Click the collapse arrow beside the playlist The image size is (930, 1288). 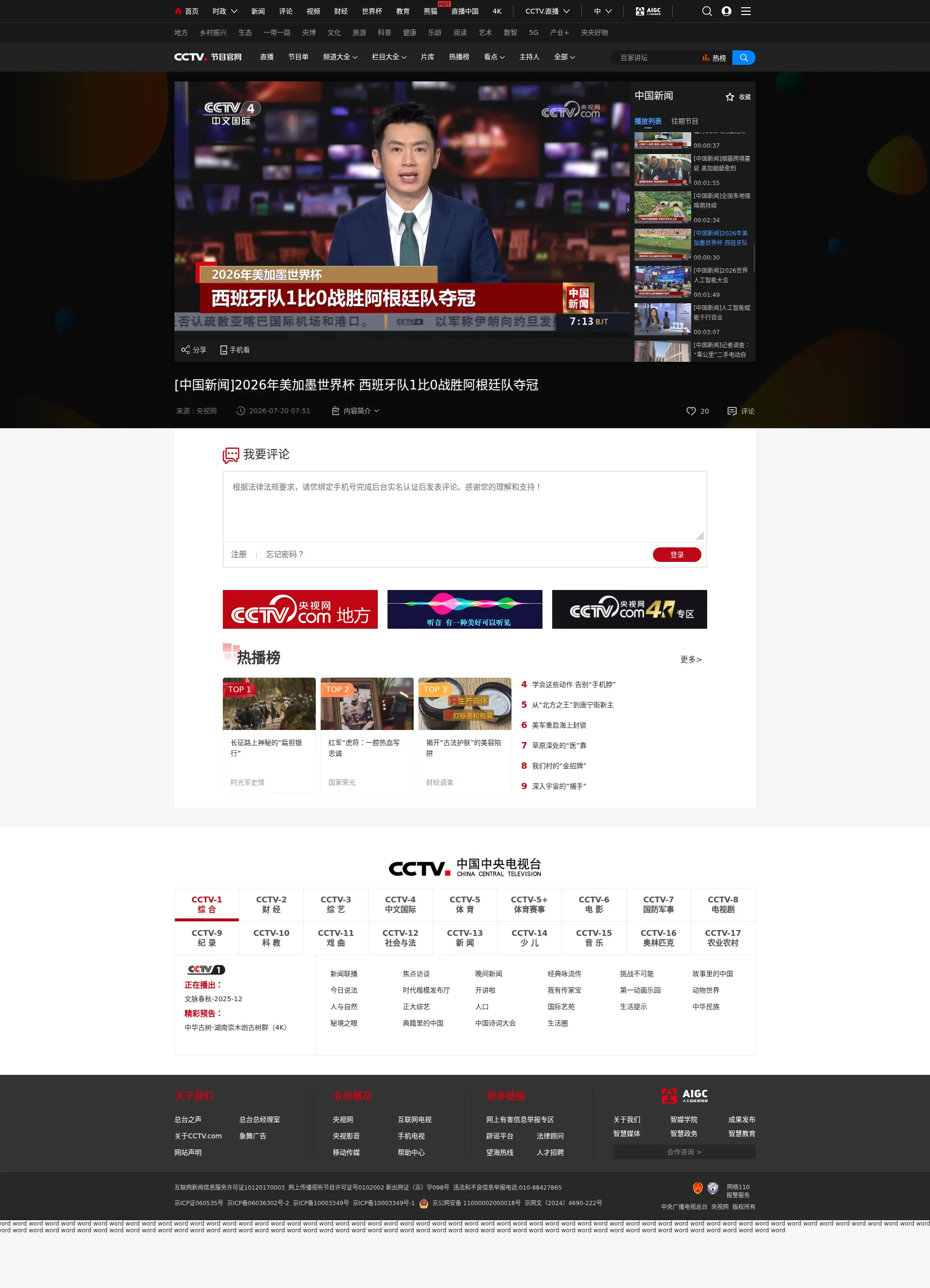click(x=628, y=210)
